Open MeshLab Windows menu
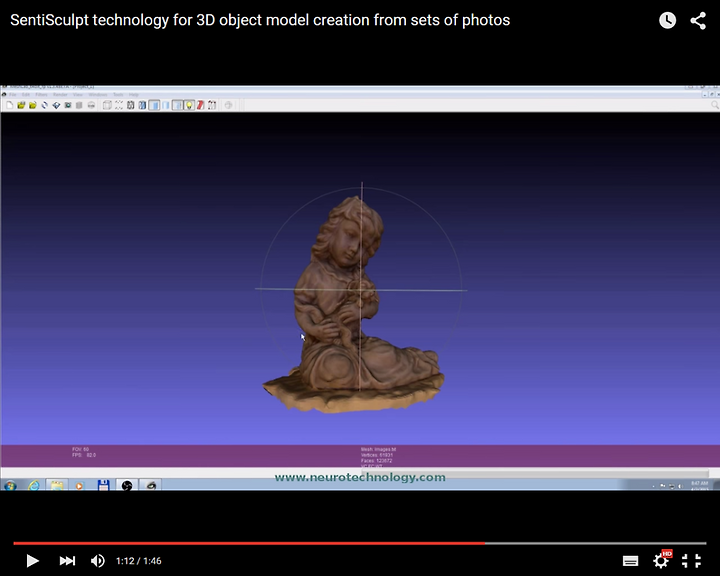This screenshot has height=576, width=720. [x=98, y=95]
